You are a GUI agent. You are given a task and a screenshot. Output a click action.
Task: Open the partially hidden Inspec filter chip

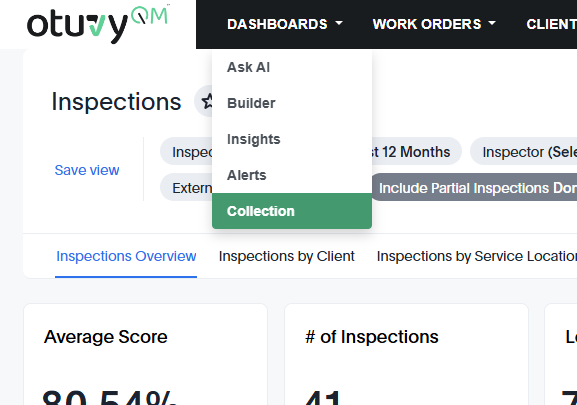point(186,152)
